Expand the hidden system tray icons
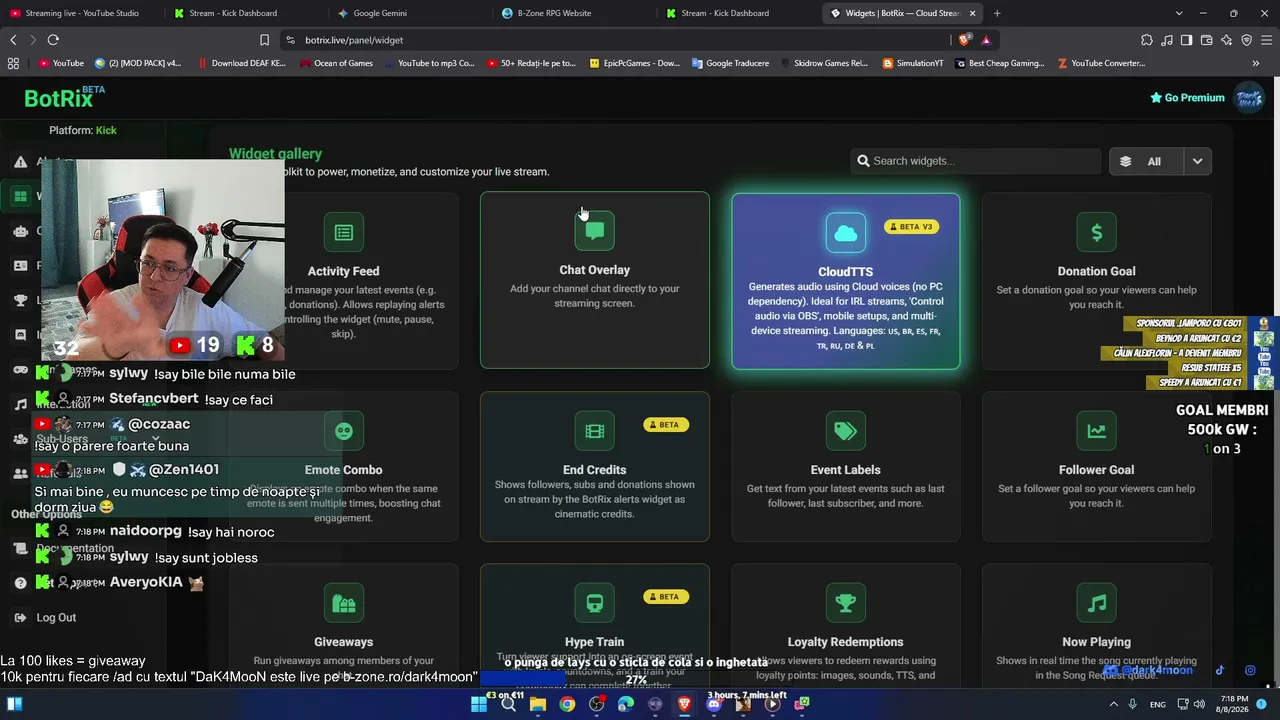 pyautogui.click(x=1113, y=704)
